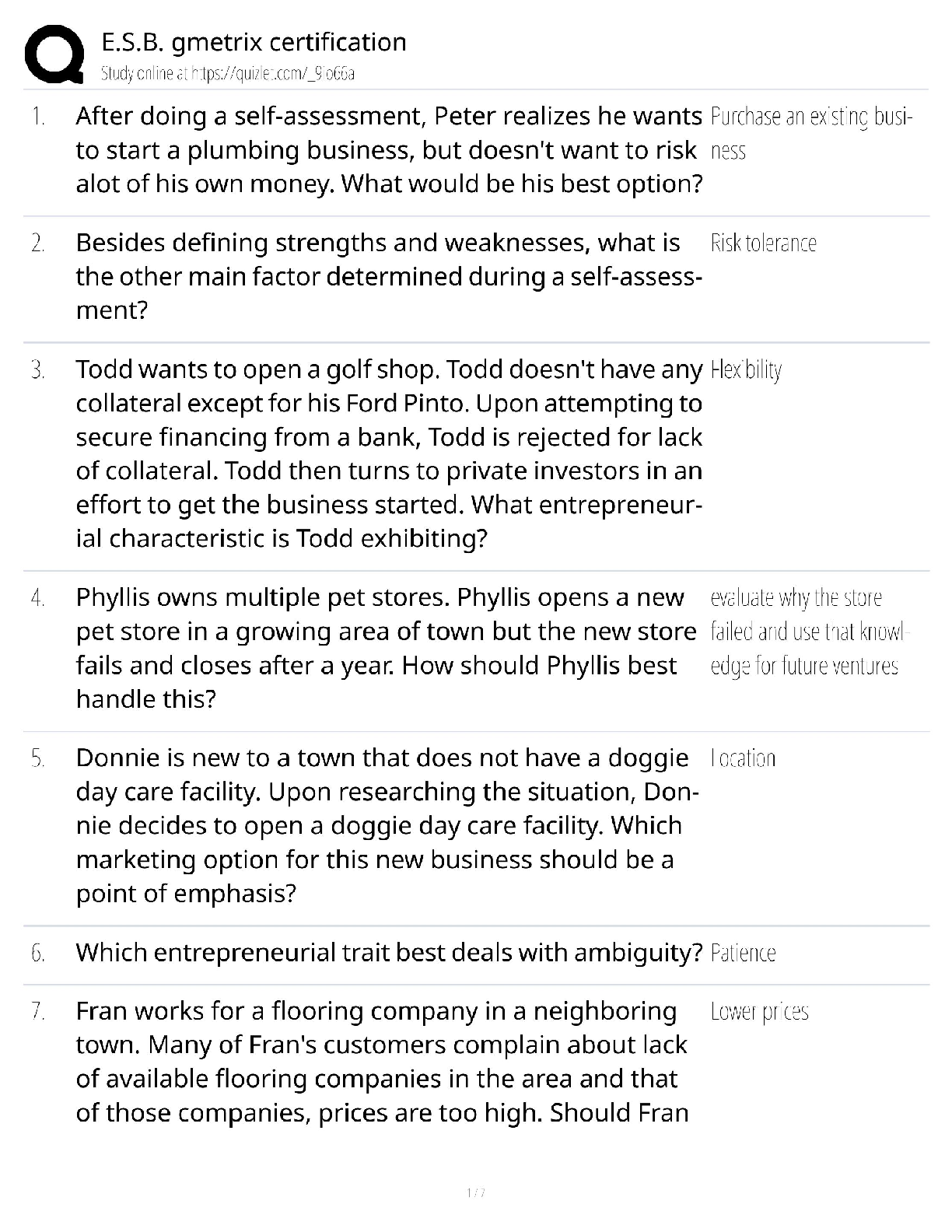Click the Quizlet Q logo icon
This screenshot has width=952, height=1232.
coord(54,54)
